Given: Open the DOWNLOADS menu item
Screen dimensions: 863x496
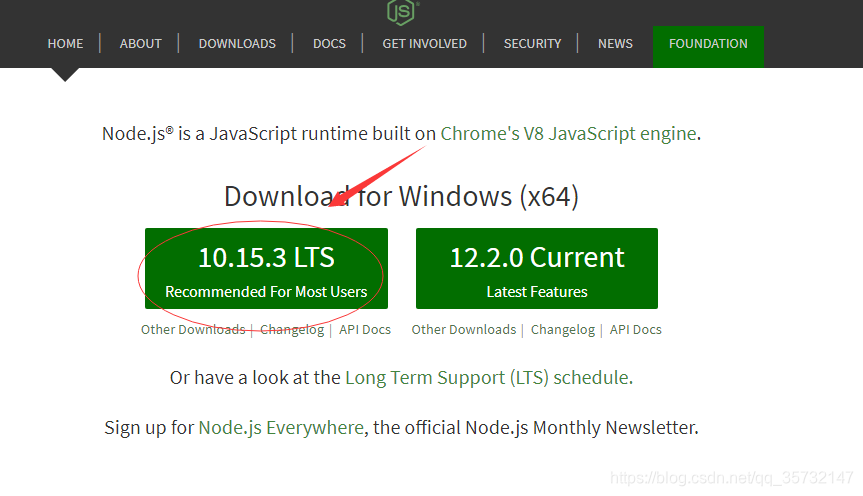Looking at the screenshot, I should coord(237,43).
